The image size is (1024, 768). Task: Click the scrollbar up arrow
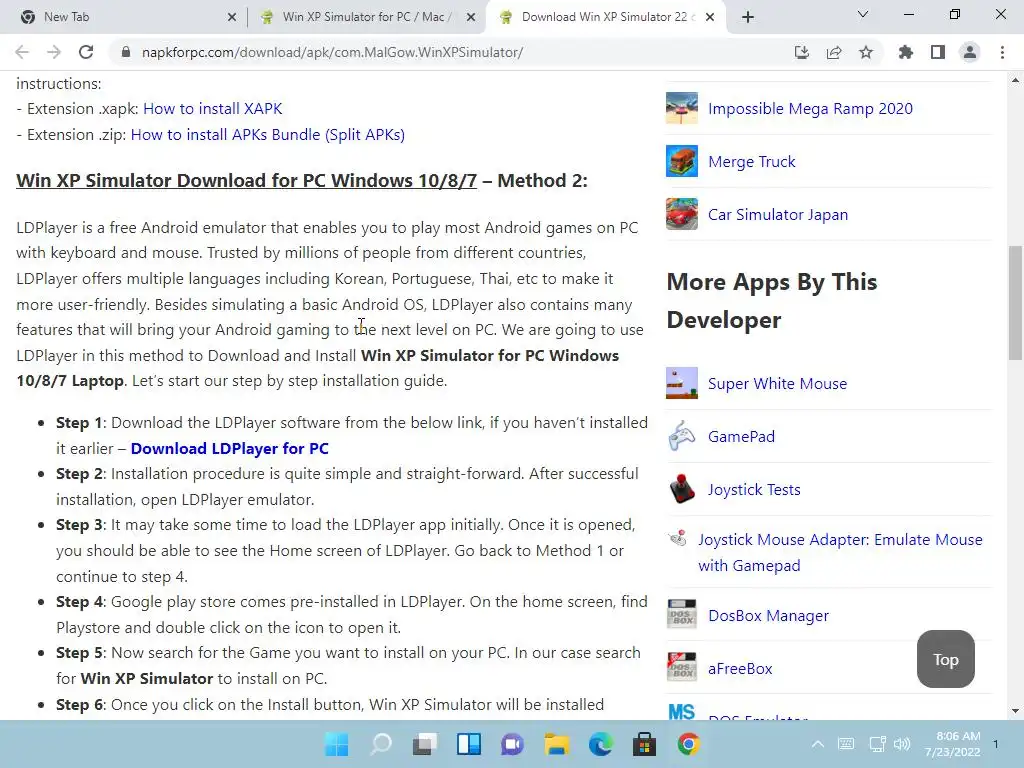coord(1015,80)
